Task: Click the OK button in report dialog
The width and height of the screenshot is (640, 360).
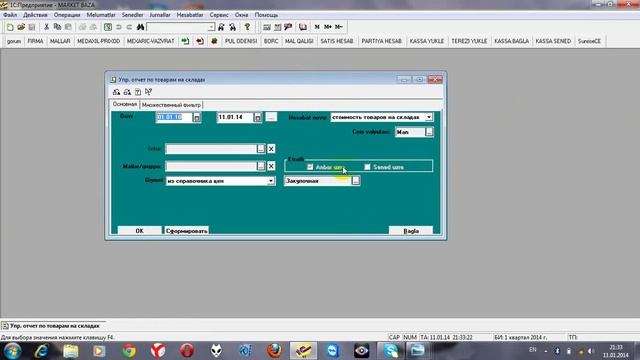Action: click(x=139, y=231)
